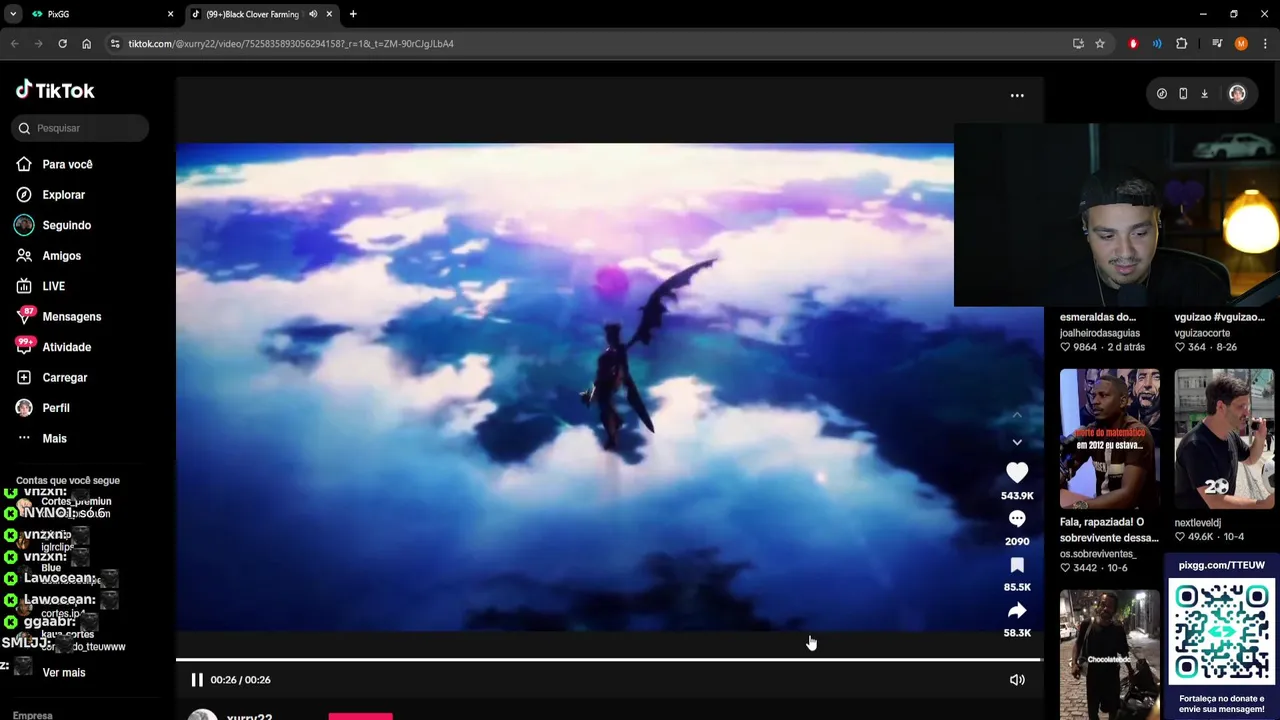Open the Chocolatece video thumbnail
The height and width of the screenshot is (720, 1280).
pos(1110,654)
